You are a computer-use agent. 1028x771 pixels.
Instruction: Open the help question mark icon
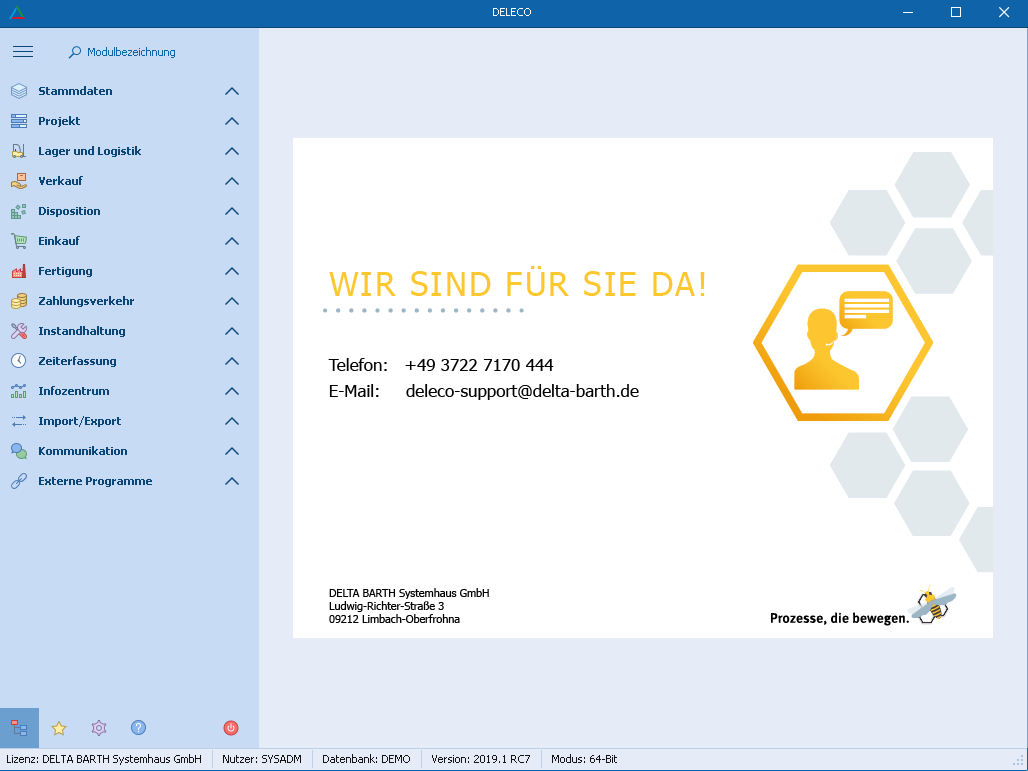[x=139, y=728]
